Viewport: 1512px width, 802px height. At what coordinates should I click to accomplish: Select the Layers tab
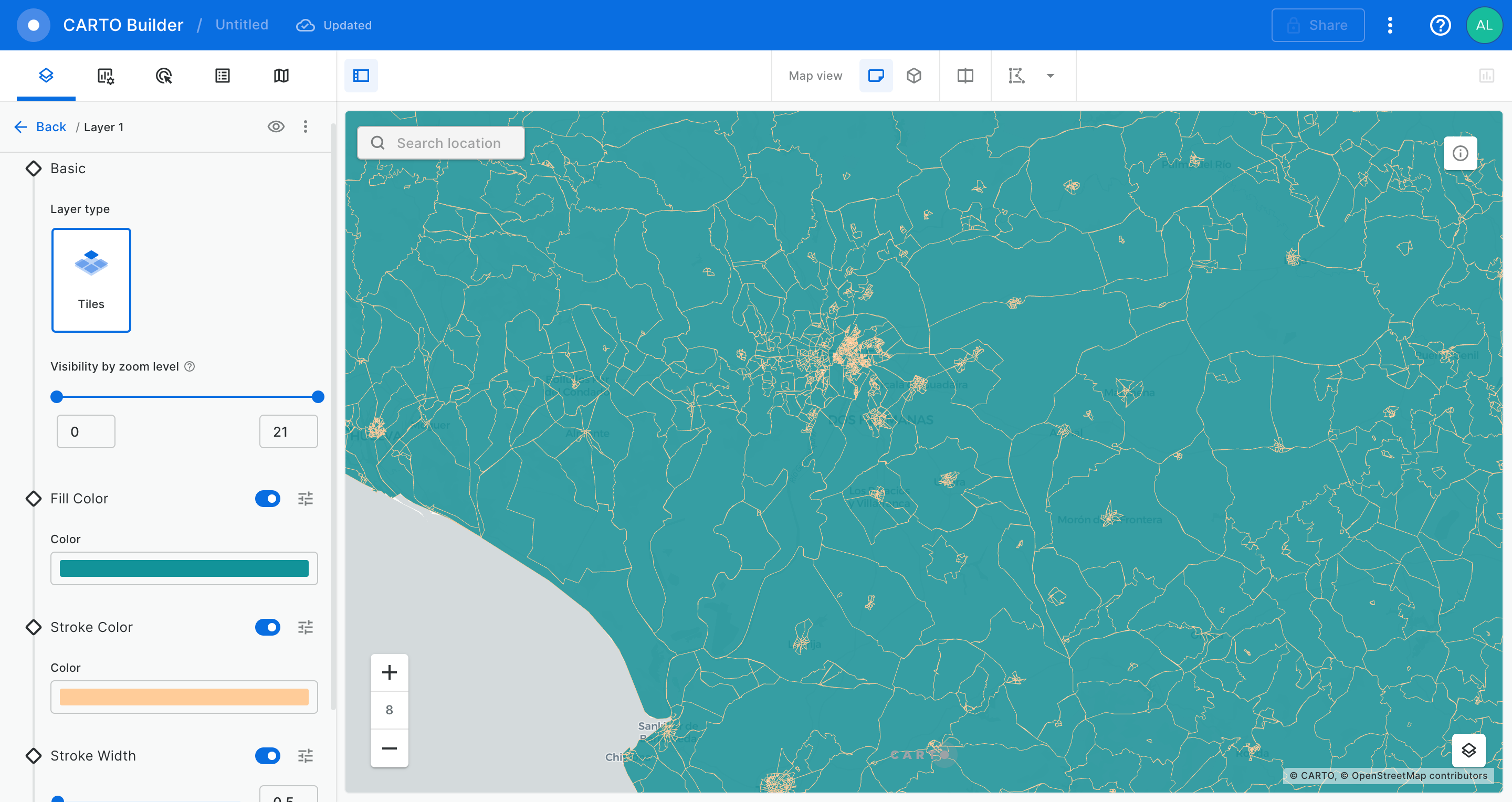46,76
